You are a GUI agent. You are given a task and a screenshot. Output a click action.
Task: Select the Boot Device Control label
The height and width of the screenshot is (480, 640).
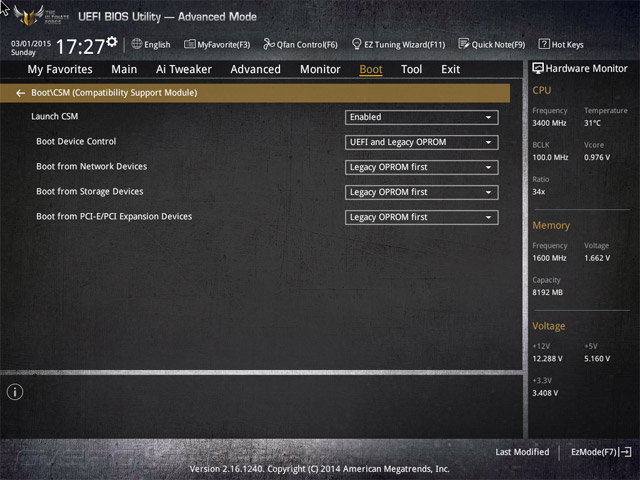(x=76, y=141)
